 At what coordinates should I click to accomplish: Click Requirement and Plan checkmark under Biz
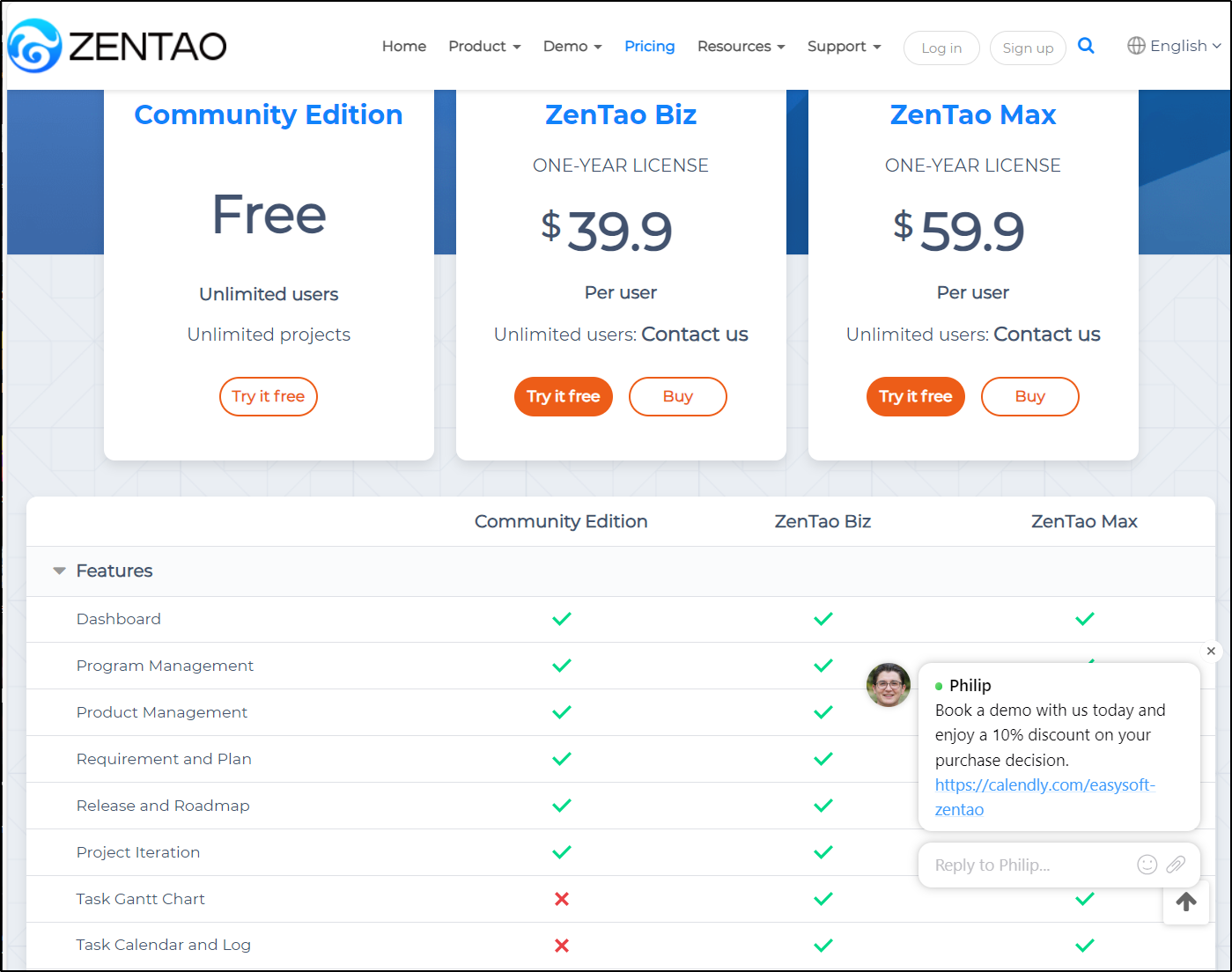823,759
